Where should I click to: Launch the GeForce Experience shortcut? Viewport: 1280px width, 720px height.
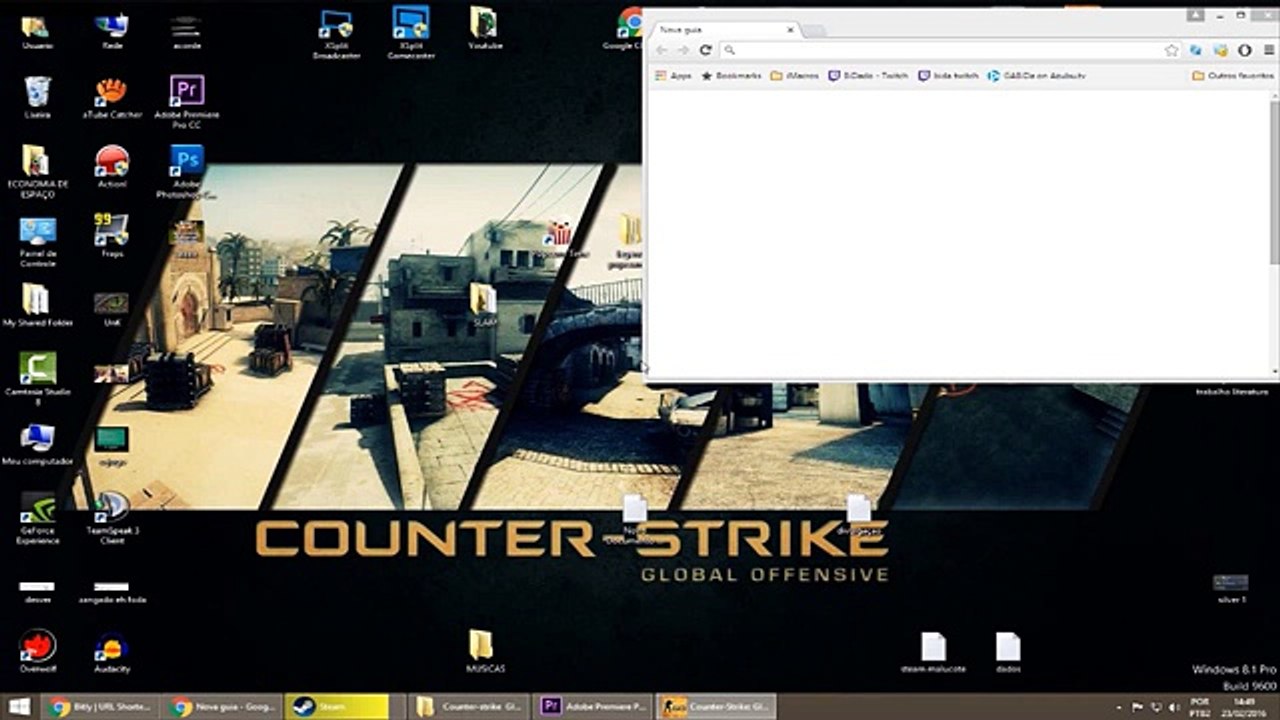coord(37,518)
